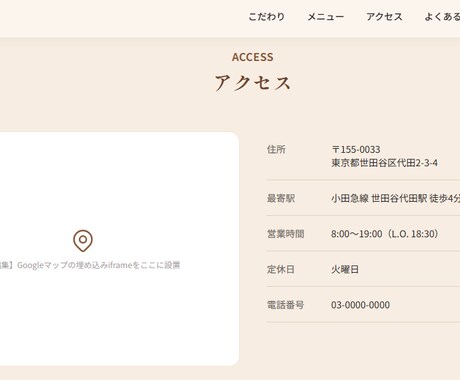Click the 火曜日 closed-day value
Viewport: 460px width, 380px height.
click(345, 269)
